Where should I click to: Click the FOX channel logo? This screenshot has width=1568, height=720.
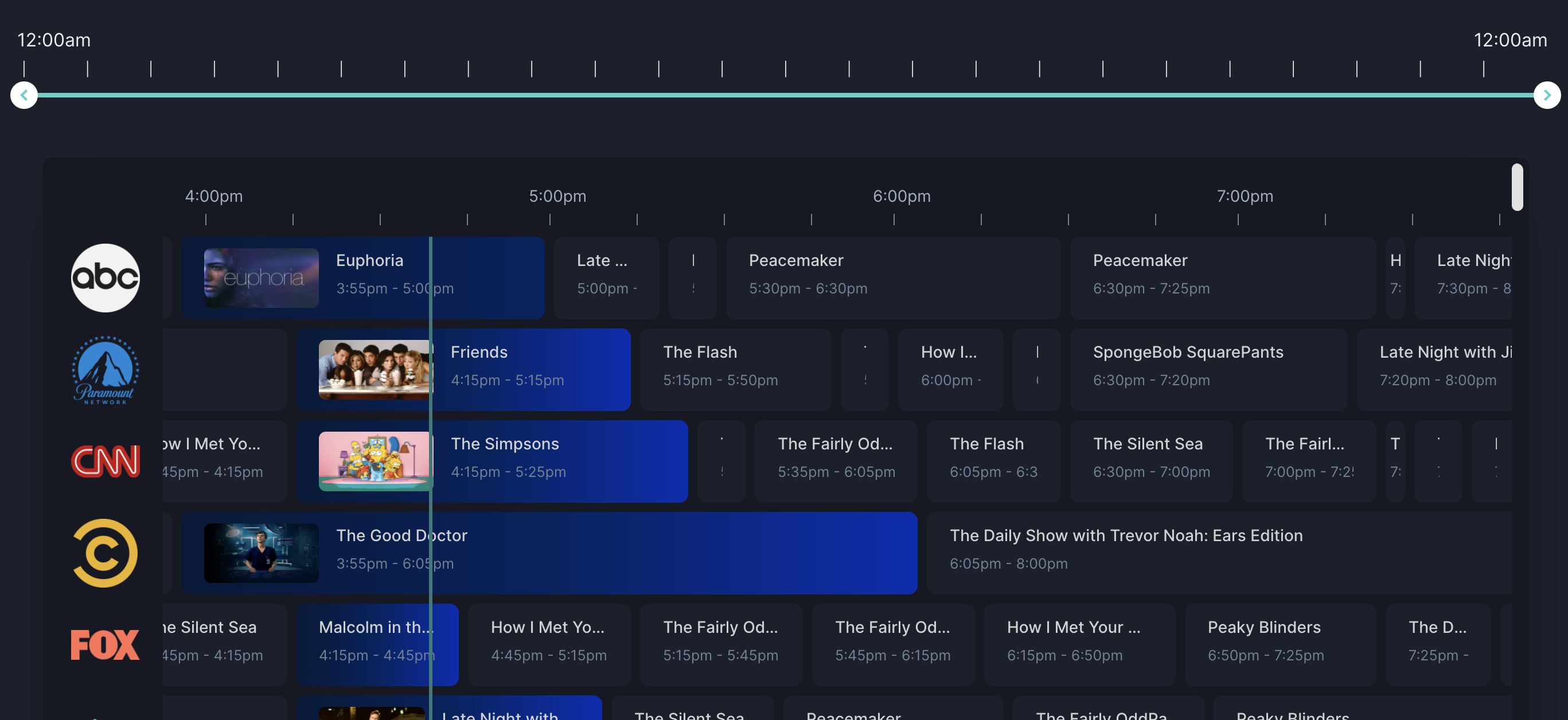(106, 645)
